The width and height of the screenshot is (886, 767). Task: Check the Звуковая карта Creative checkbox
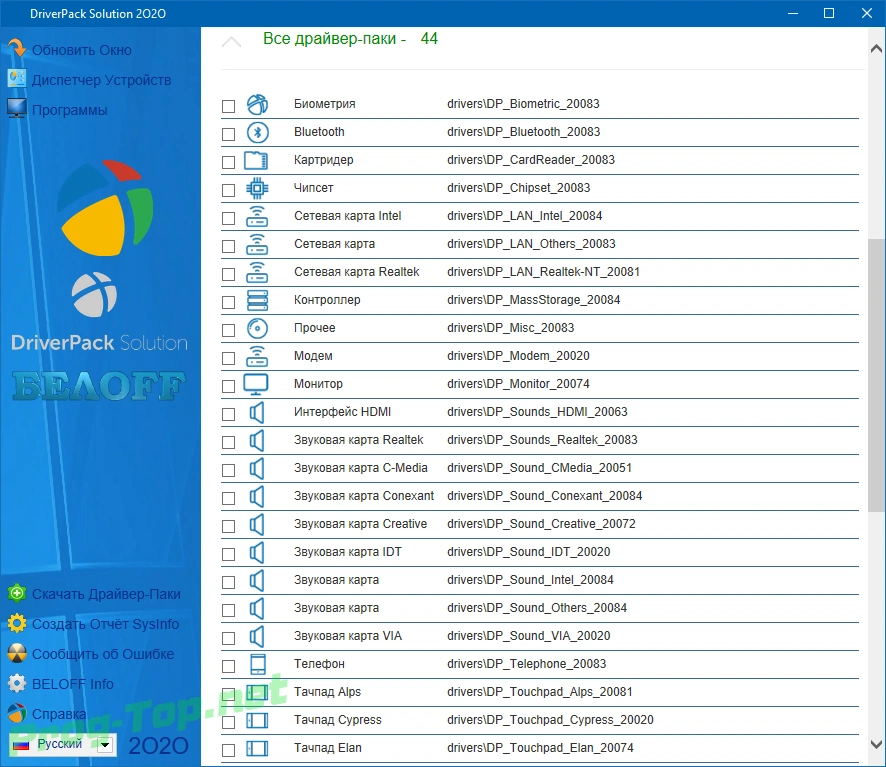tap(228, 526)
